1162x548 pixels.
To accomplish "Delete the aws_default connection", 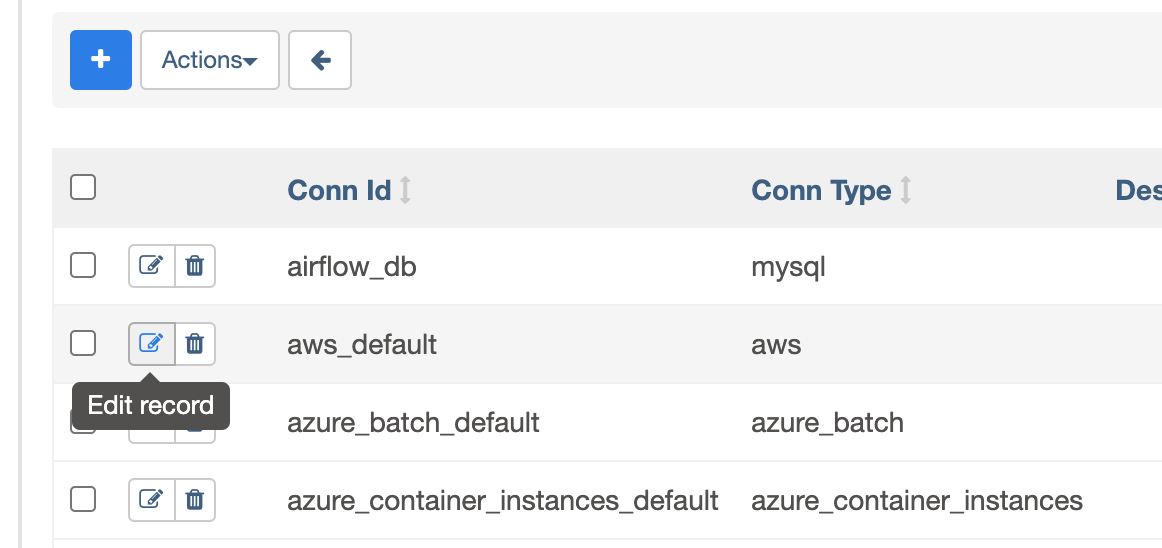I will coord(195,344).
